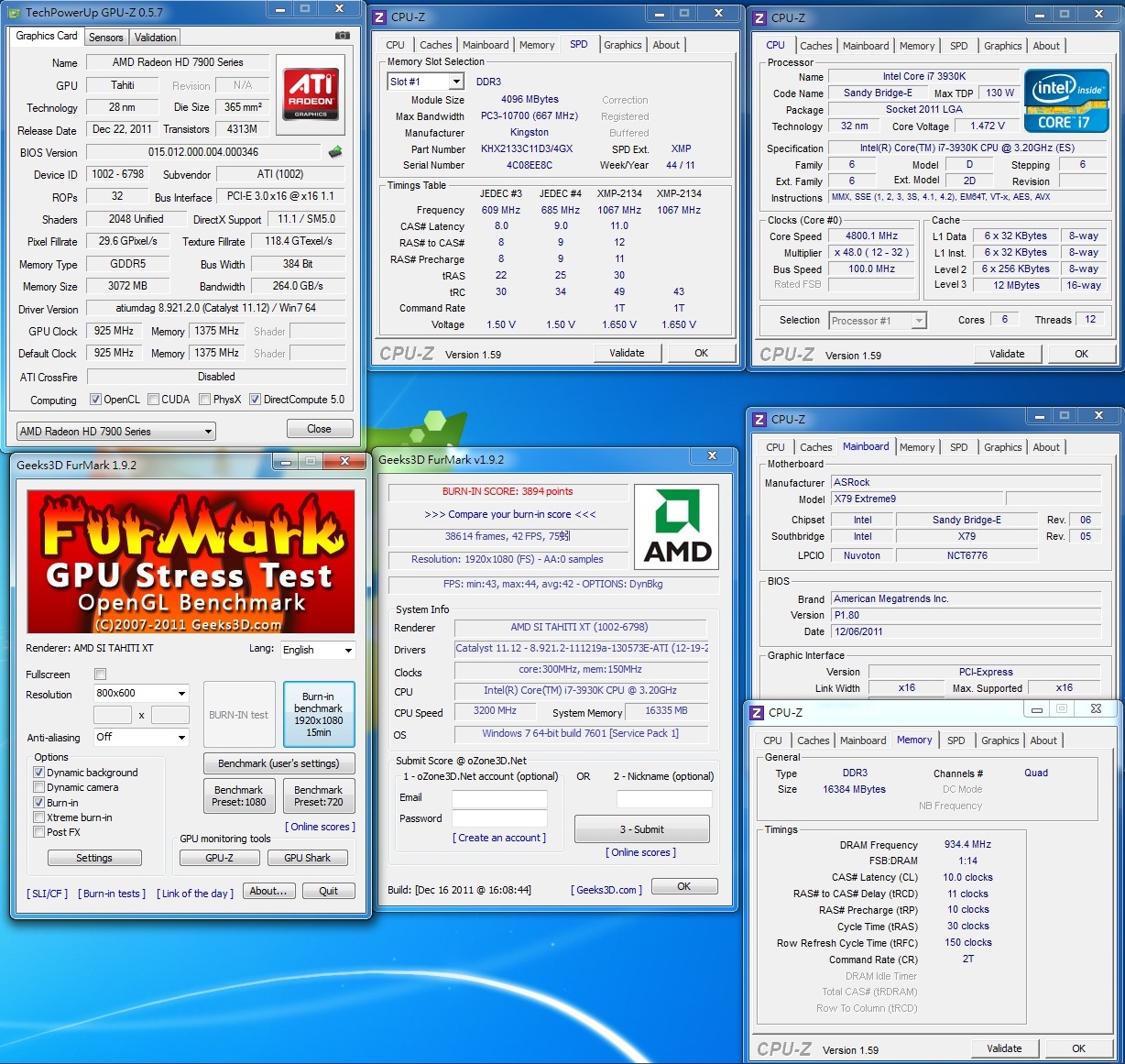The height and width of the screenshot is (1064, 1125).
Task: Click the GPU-Z camera screenshot icon
Action: point(342,36)
